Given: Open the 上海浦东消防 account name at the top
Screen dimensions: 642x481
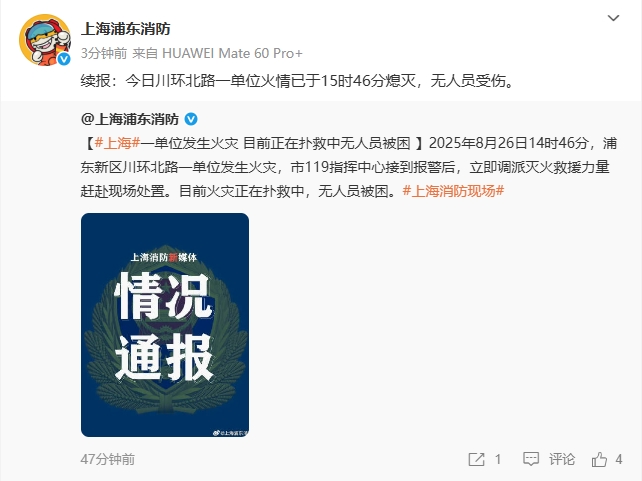Looking at the screenshot, I should 125,29.
